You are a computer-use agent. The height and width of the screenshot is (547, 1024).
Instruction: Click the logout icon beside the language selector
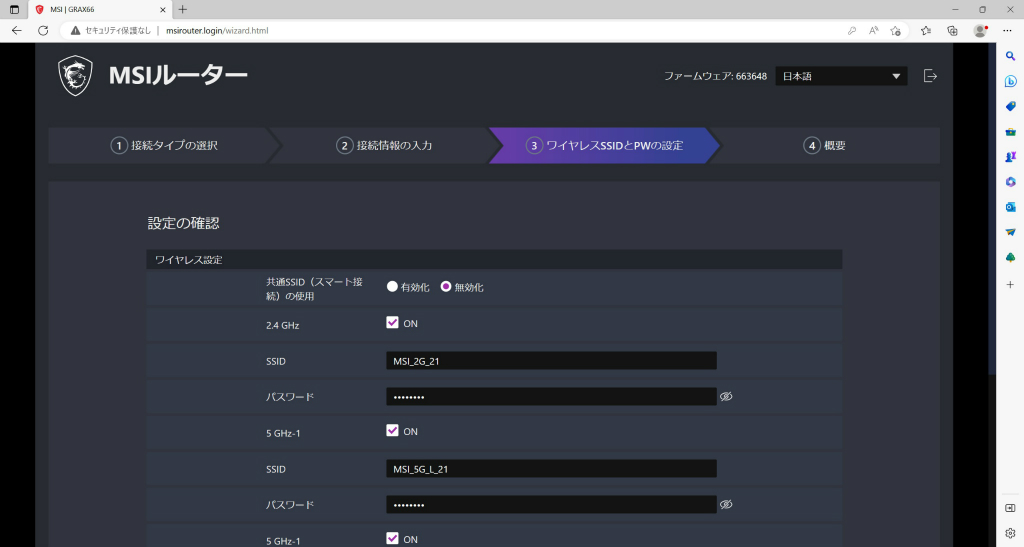tap(930, 76)
